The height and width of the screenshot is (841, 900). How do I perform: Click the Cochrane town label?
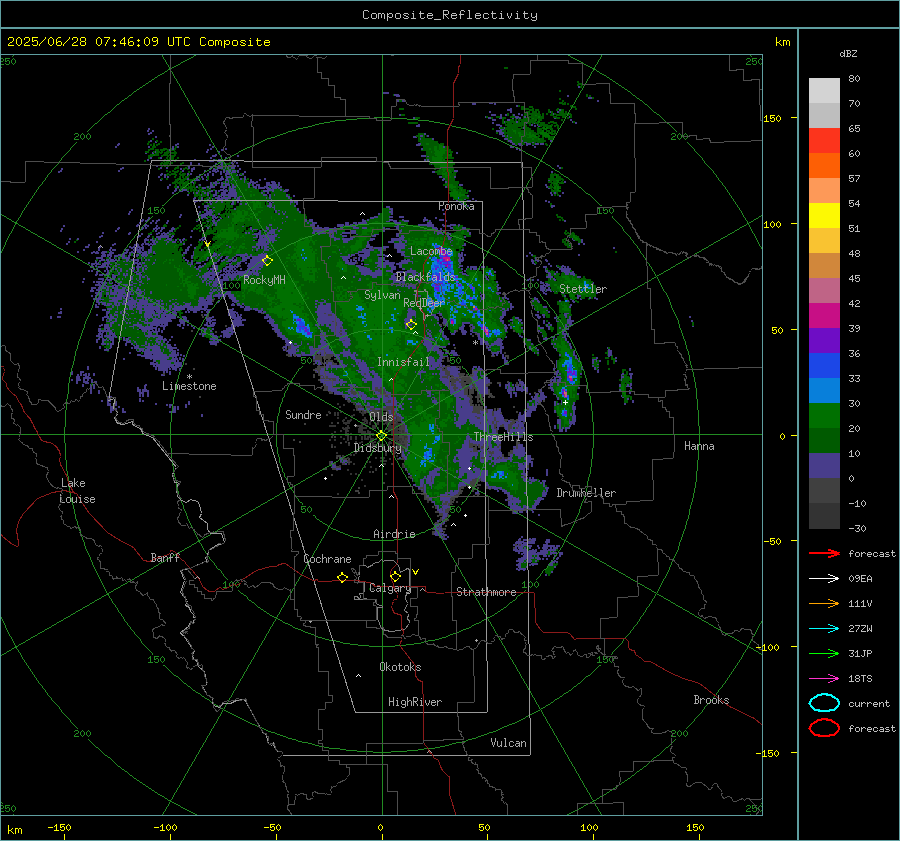(327, 559)
